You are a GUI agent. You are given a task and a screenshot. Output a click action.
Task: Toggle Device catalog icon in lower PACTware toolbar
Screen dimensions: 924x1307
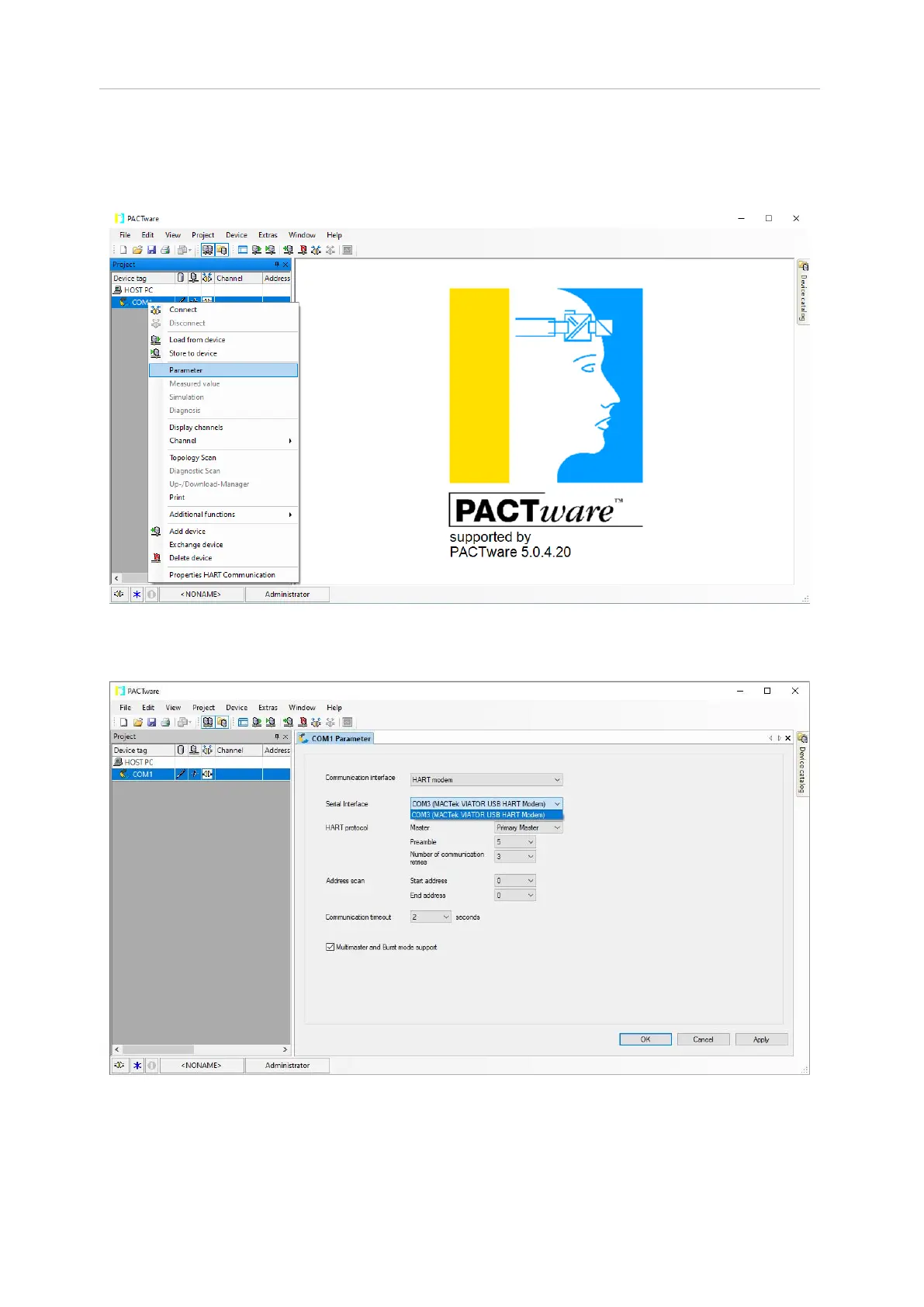(222, 722)
